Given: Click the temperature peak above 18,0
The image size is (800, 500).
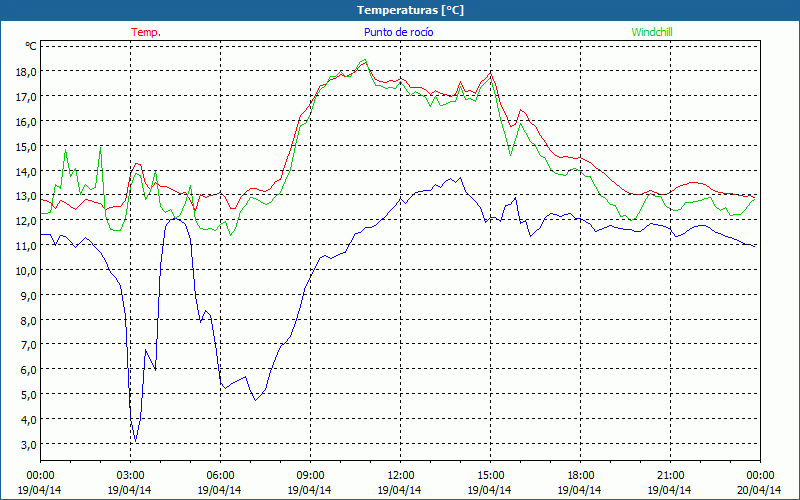Looking at the screenshot, I should point(365,62).
